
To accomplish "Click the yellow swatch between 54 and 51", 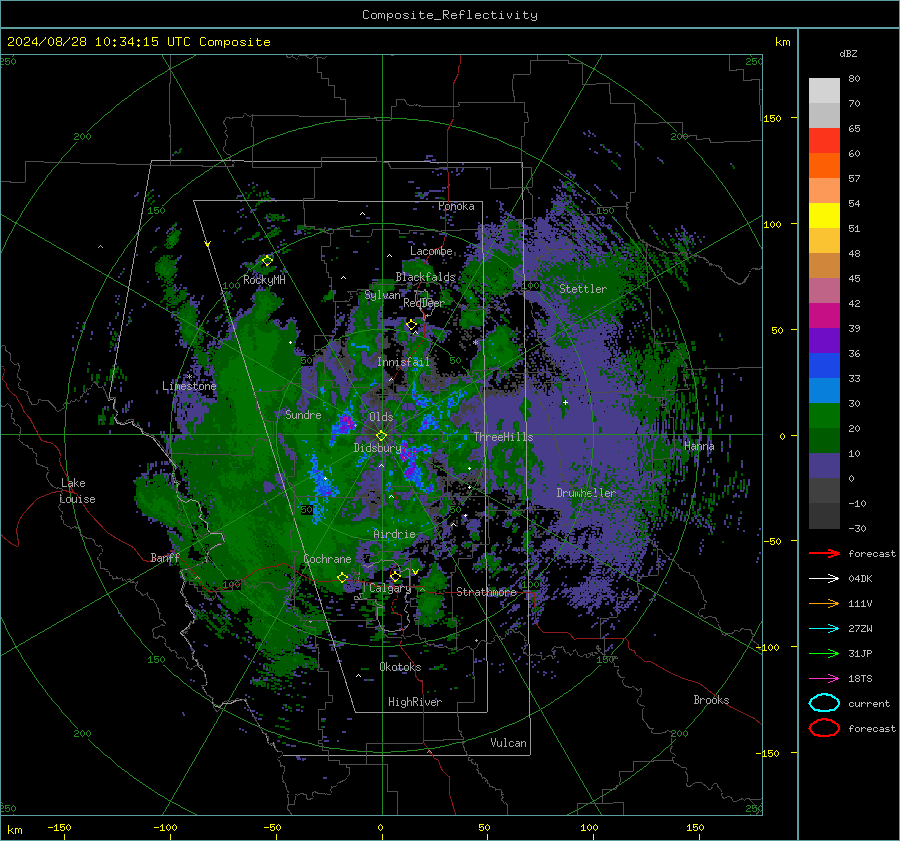I will click(x=824, y=216).
